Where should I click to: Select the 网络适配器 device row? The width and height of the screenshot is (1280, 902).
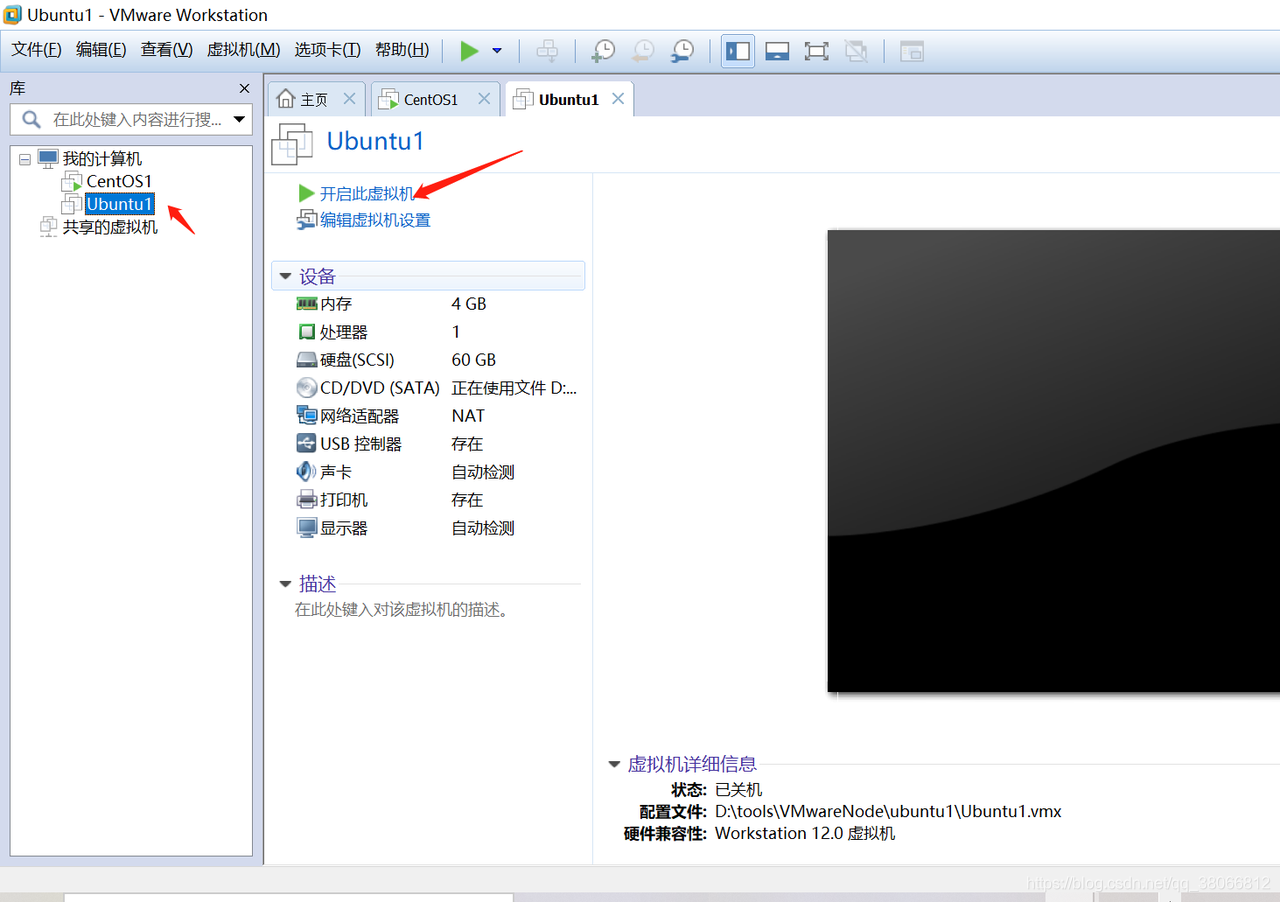(430, 416)
